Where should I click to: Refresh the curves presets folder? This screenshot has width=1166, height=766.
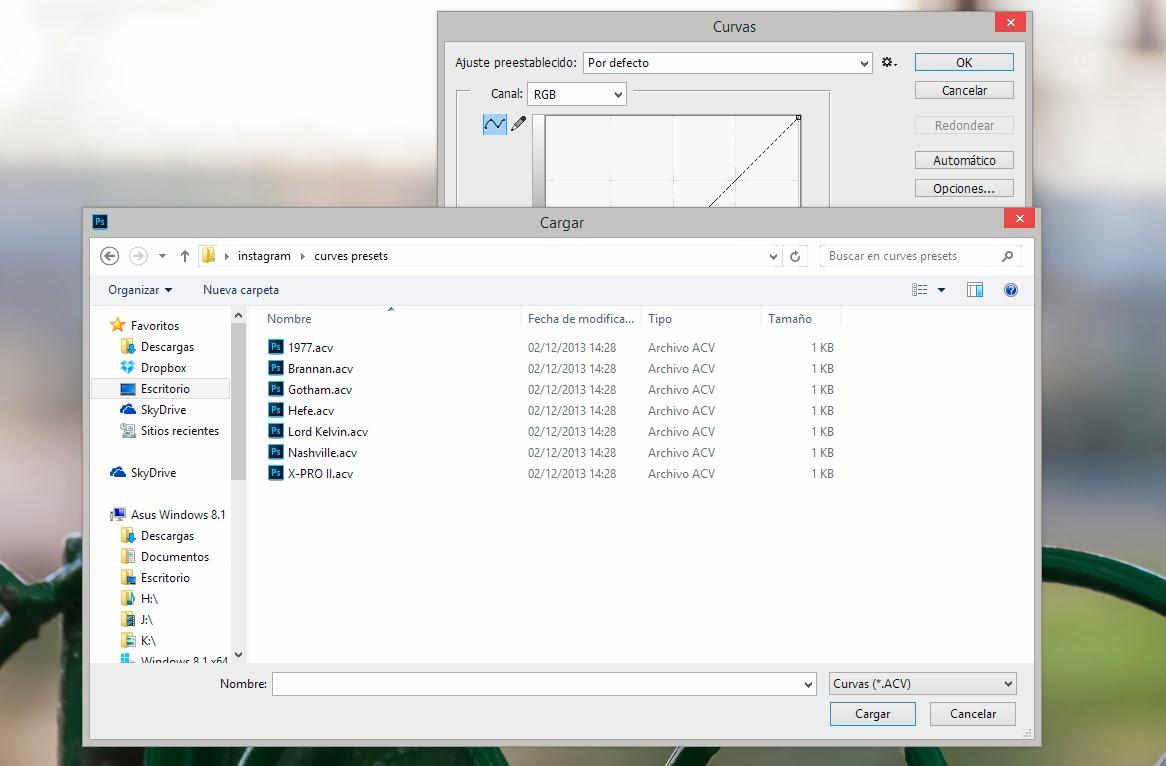pos(795,256)
